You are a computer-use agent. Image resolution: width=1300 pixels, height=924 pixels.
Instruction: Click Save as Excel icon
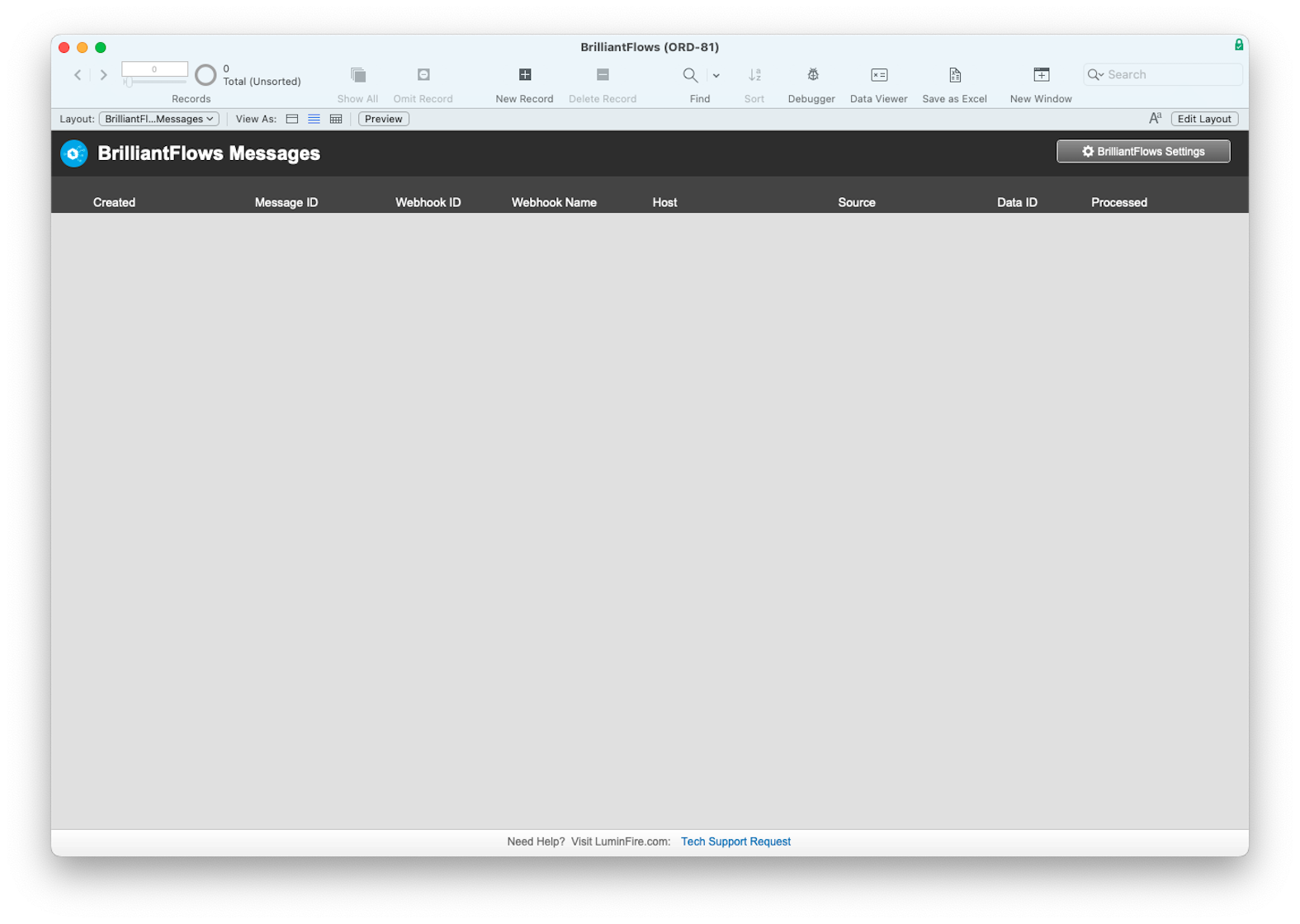tap(955, 75)
